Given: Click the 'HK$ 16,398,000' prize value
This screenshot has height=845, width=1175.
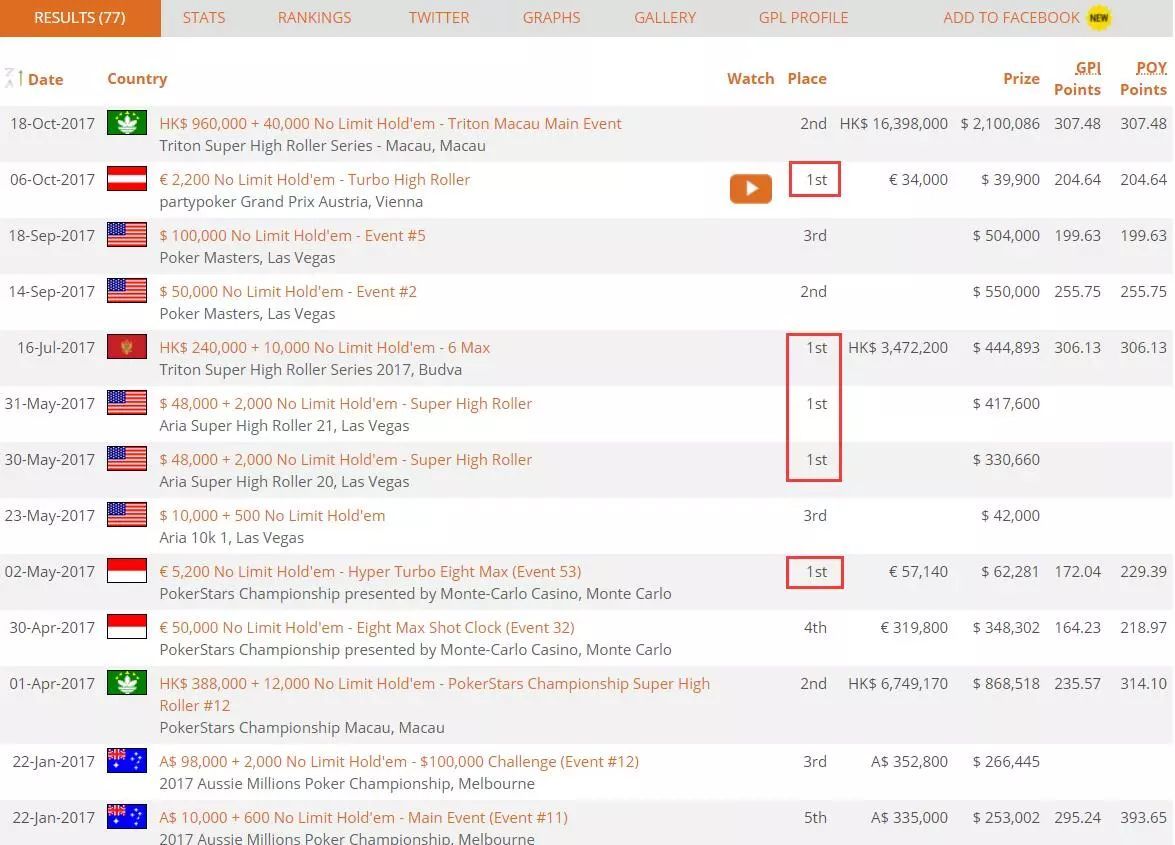Looking at the screenshot, I should [x=893, y=124].
